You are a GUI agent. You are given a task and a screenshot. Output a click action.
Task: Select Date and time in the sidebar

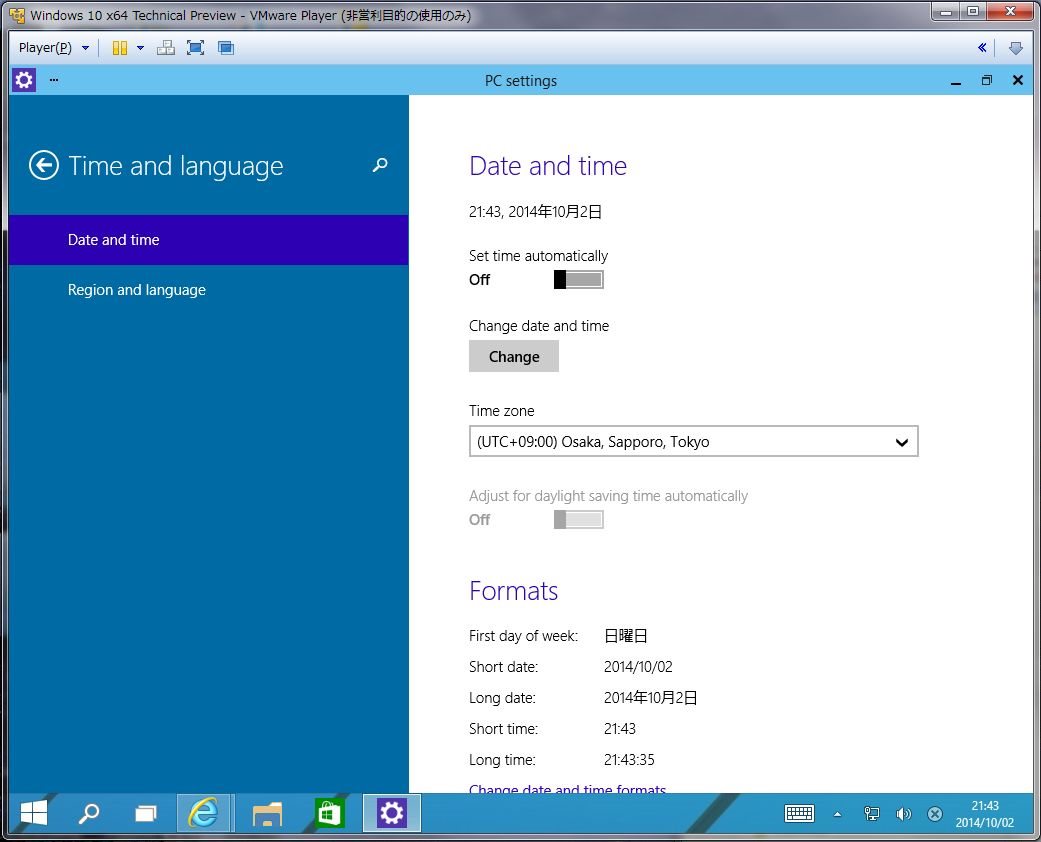click(x=208, y=240)
